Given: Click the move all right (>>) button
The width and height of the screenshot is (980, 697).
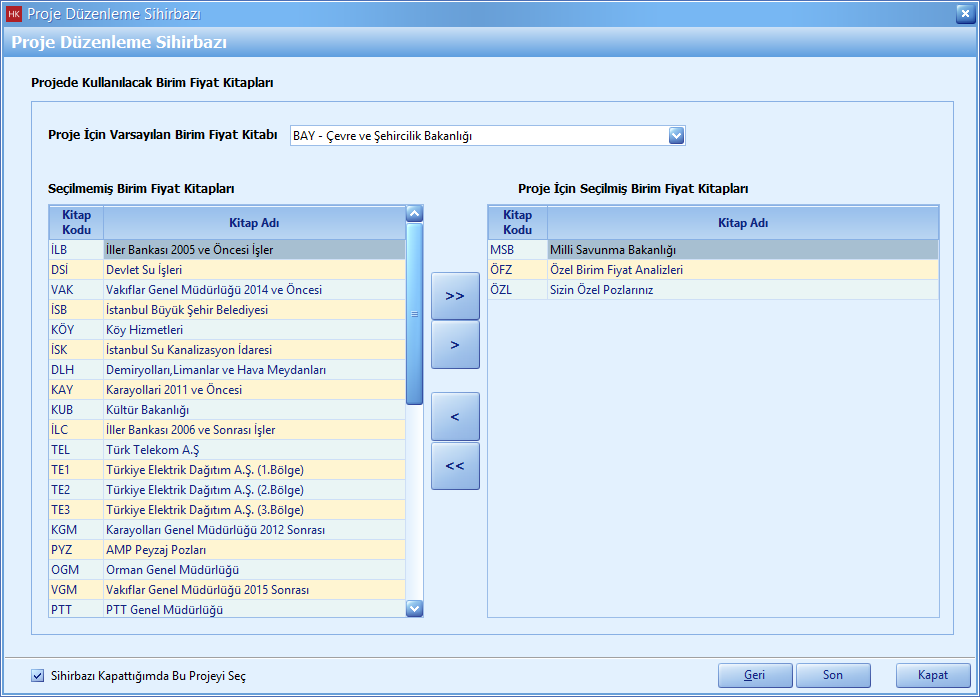Looking at the screenshot, I should [455, 296].
